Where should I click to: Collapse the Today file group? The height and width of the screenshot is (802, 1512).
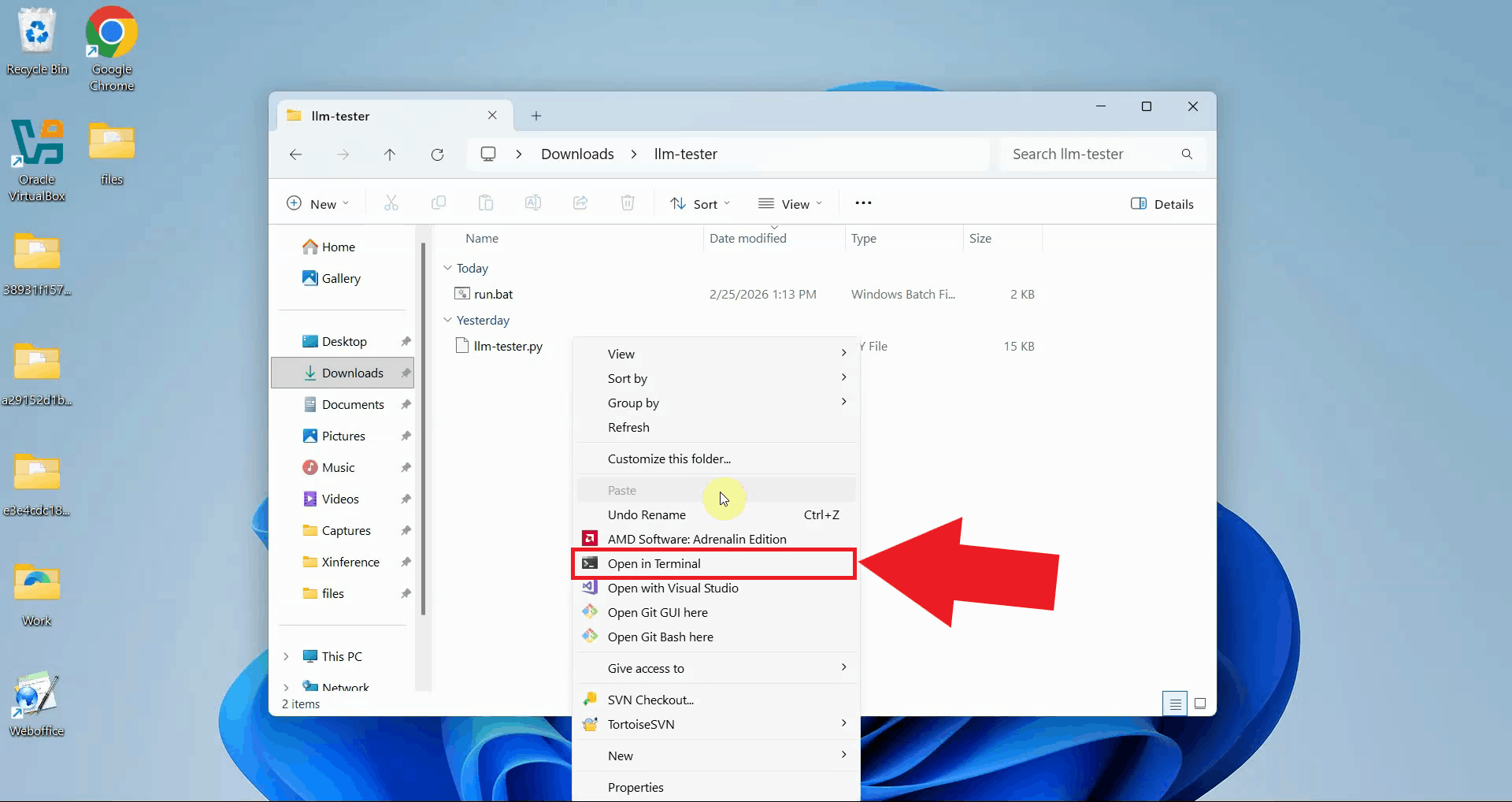click(x=447, y=269)
